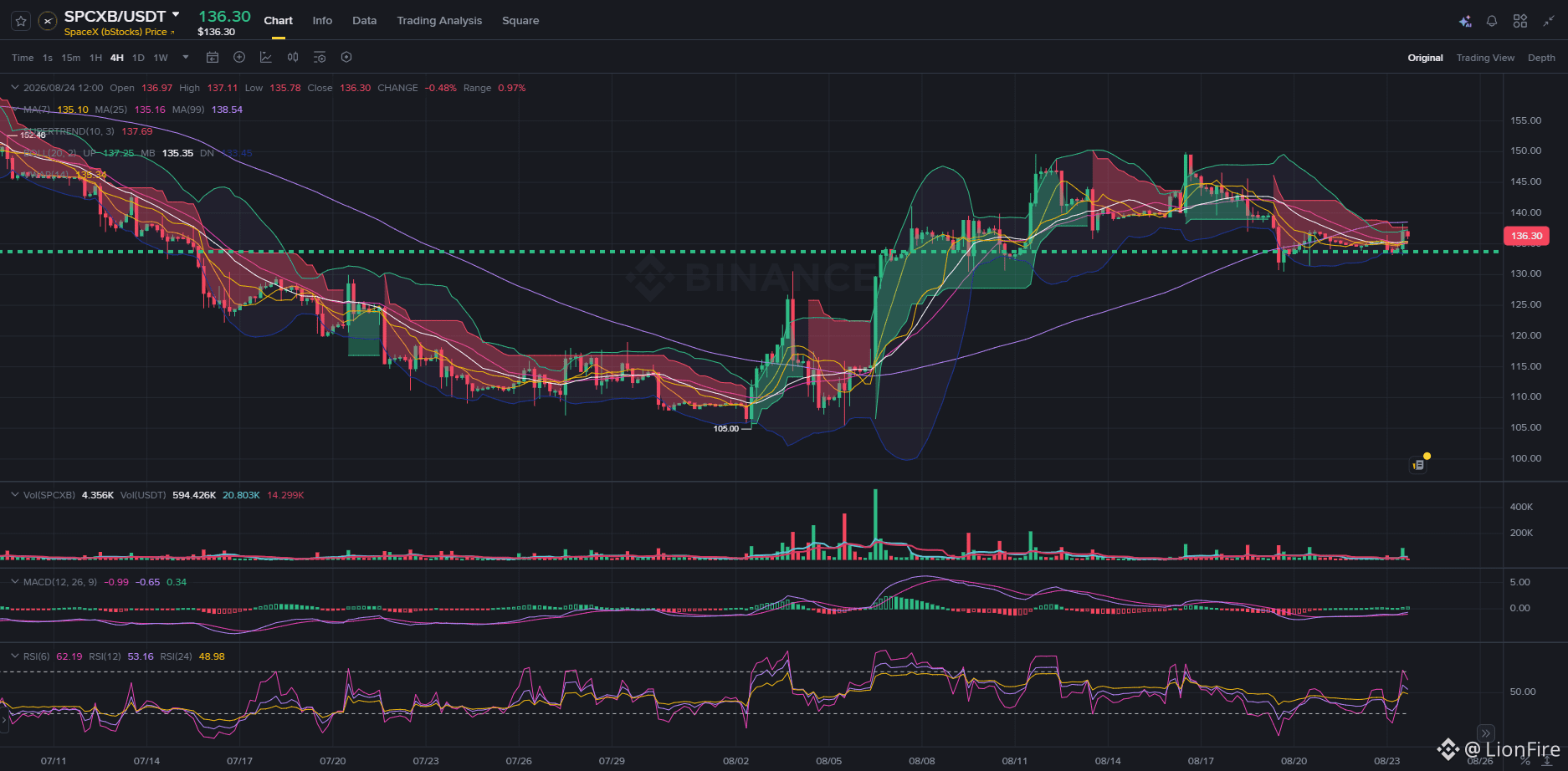
Task: Open the AI assistant sparkle icon
Action: (1465, 21)
